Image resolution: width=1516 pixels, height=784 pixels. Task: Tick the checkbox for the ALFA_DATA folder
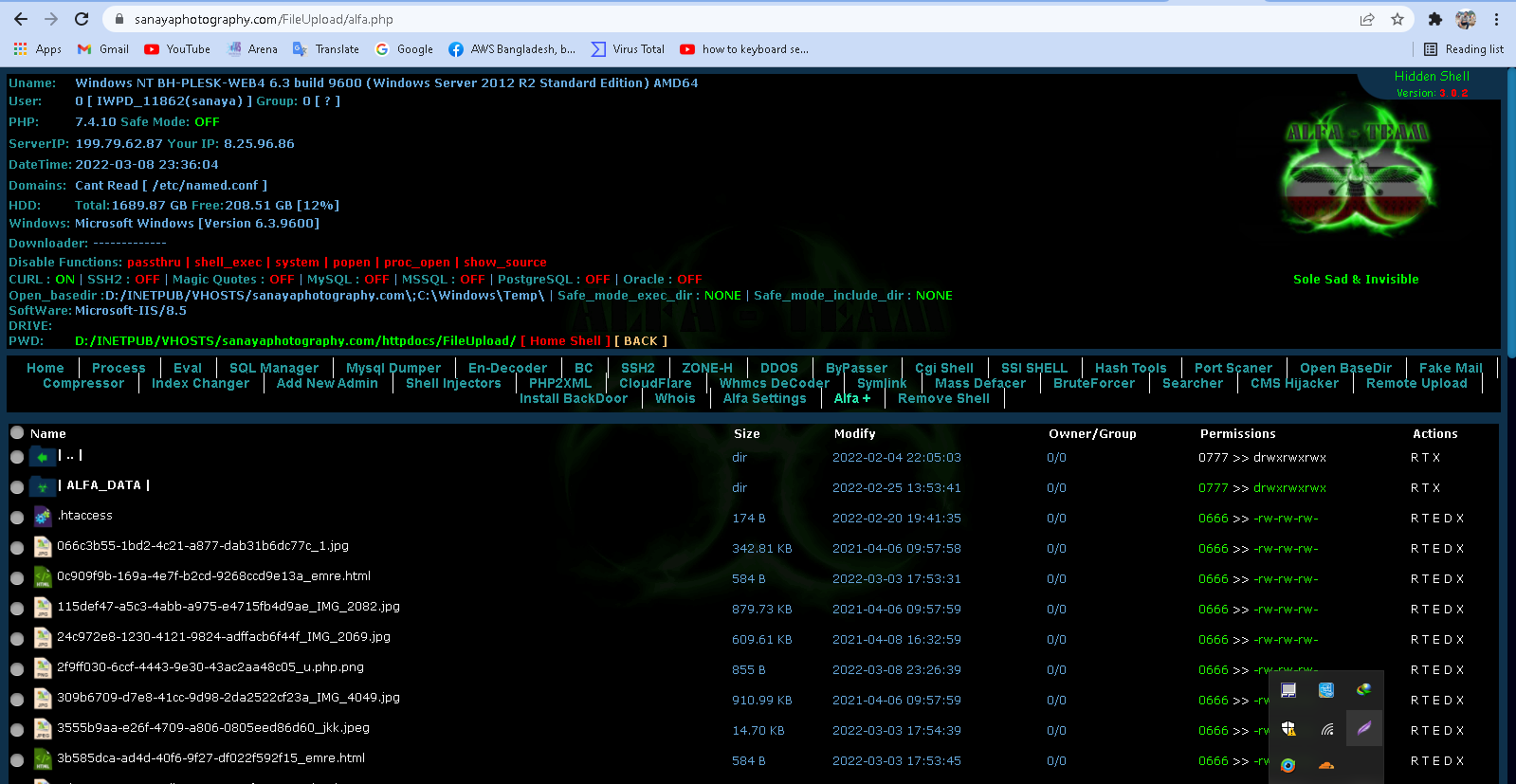(17, 487)
